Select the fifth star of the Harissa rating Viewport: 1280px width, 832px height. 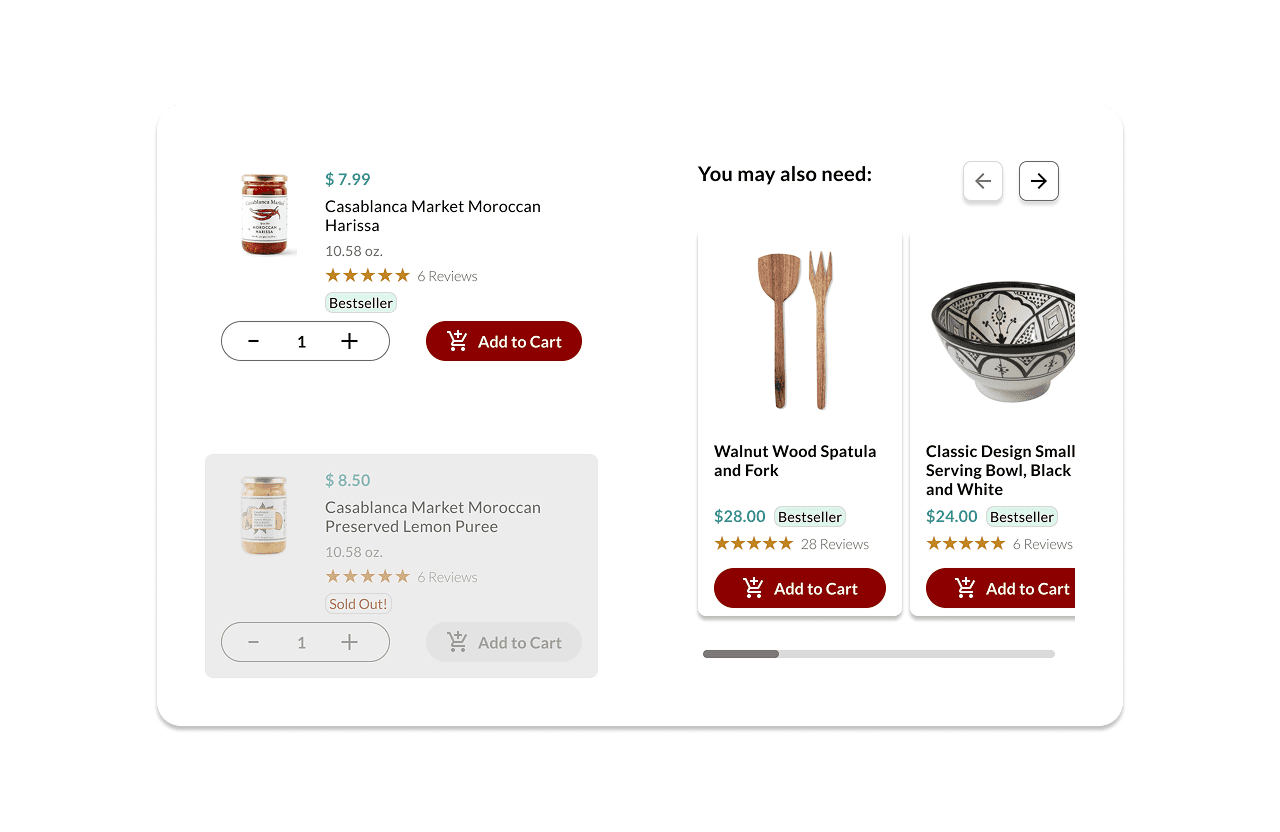404,276
